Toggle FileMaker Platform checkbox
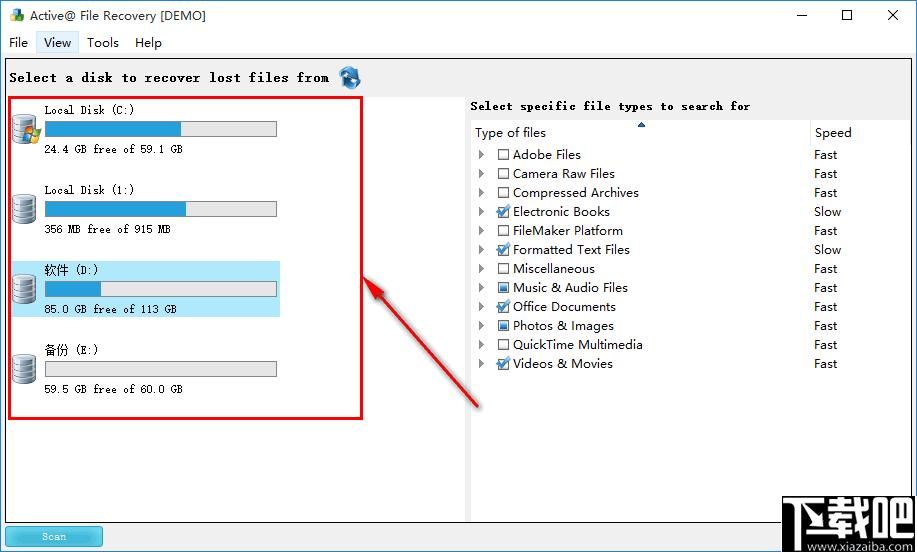 pos(503,231)
